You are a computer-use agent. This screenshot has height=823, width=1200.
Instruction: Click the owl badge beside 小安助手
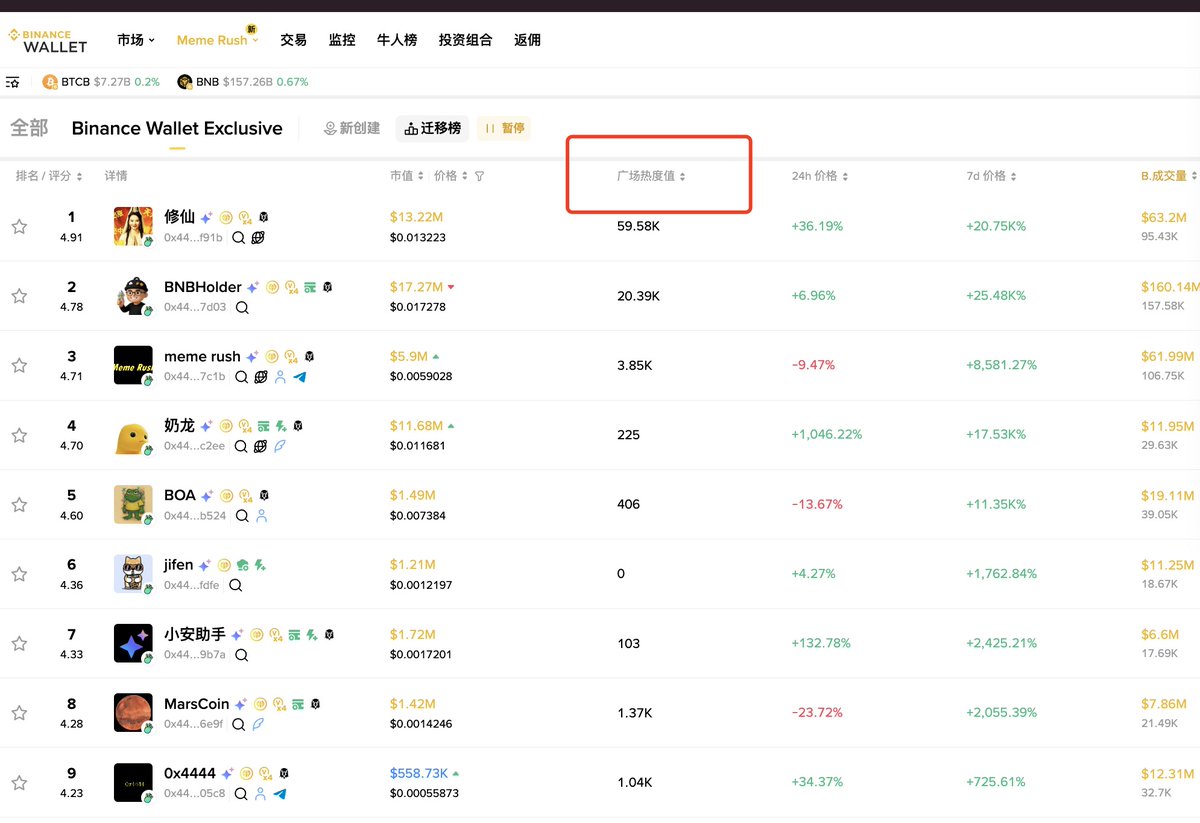pos(329,635)
